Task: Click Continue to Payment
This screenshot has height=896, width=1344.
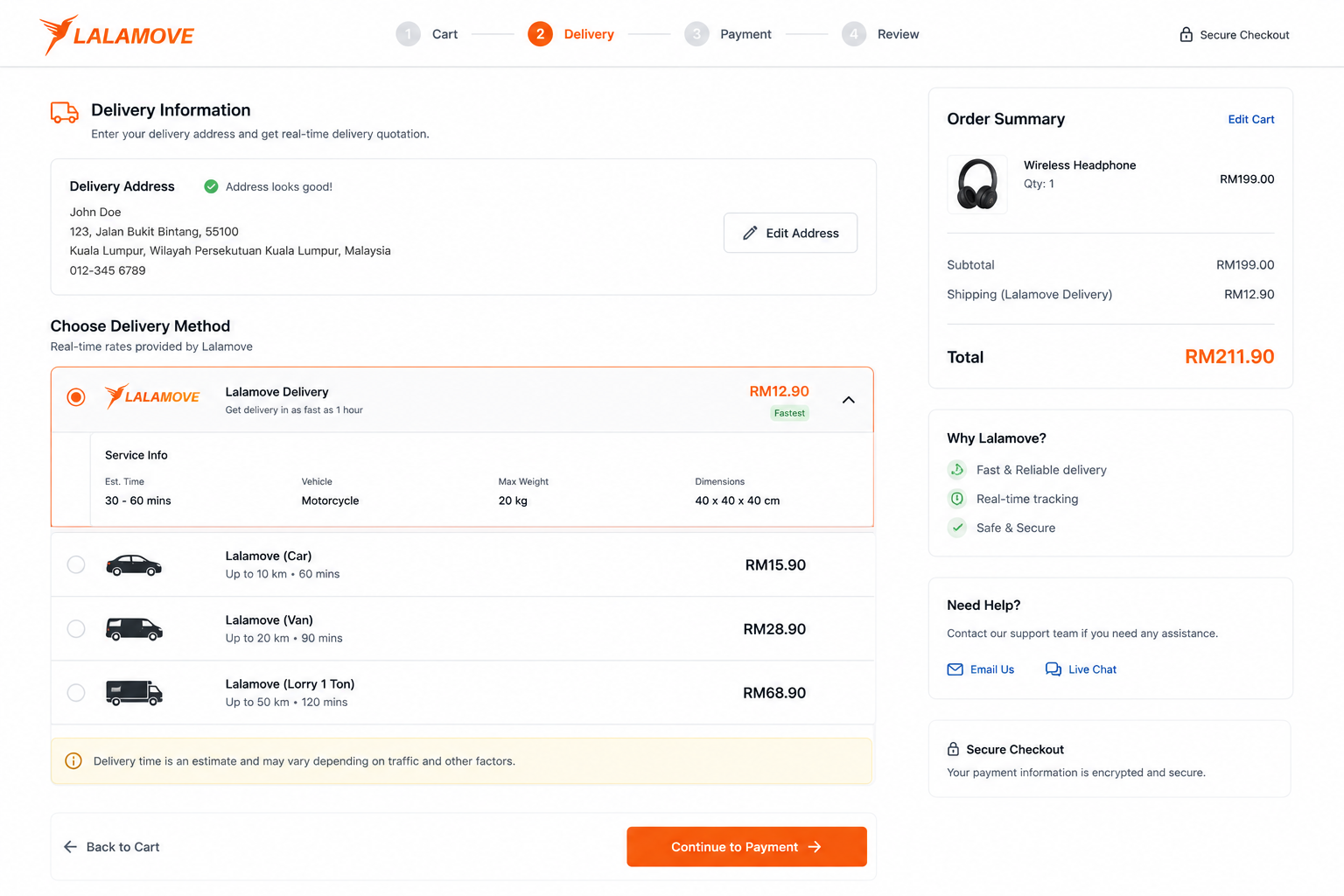Action: tap(746, 847)
